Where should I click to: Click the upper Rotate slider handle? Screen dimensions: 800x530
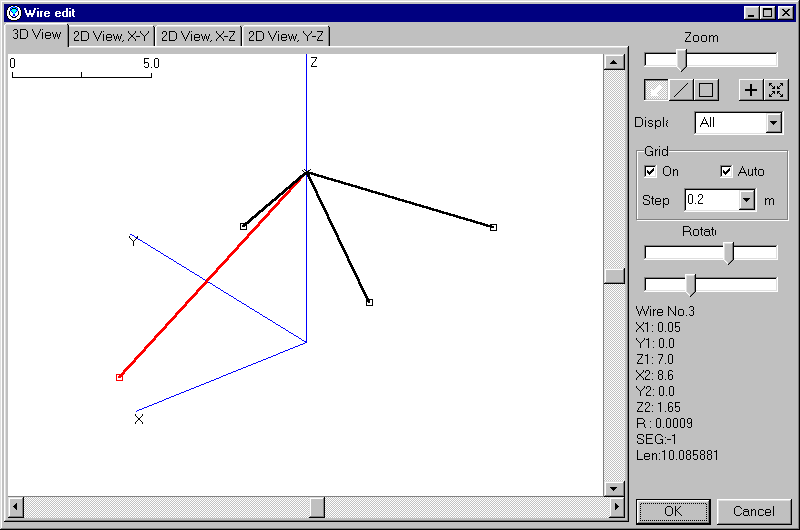click(729, 252)
